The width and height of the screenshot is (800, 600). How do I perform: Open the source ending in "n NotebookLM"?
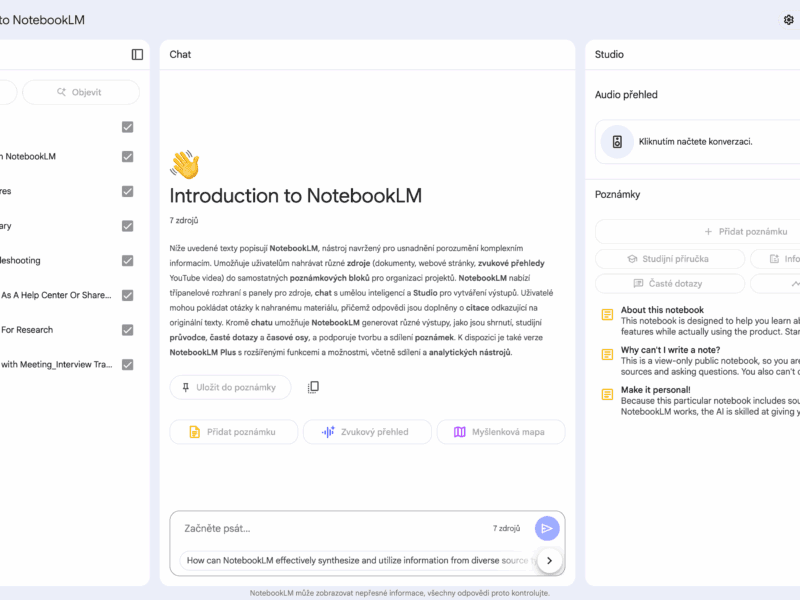[x=28, y=157]
